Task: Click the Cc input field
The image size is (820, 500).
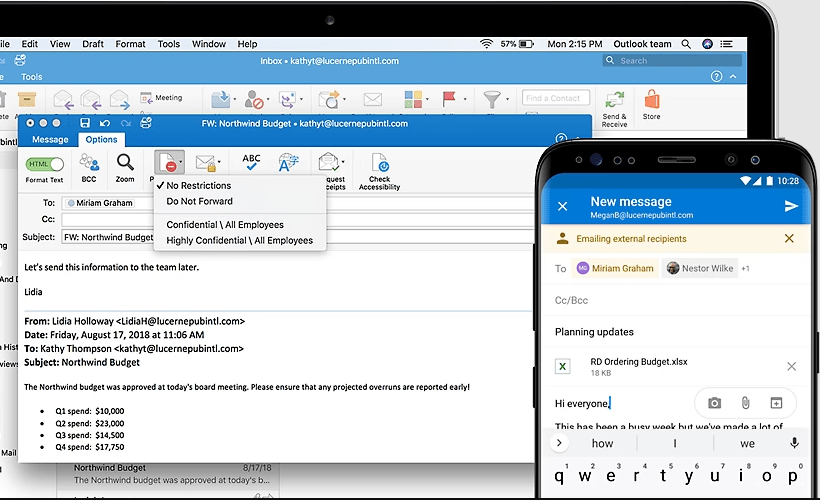Action: [x=298, y=219]
